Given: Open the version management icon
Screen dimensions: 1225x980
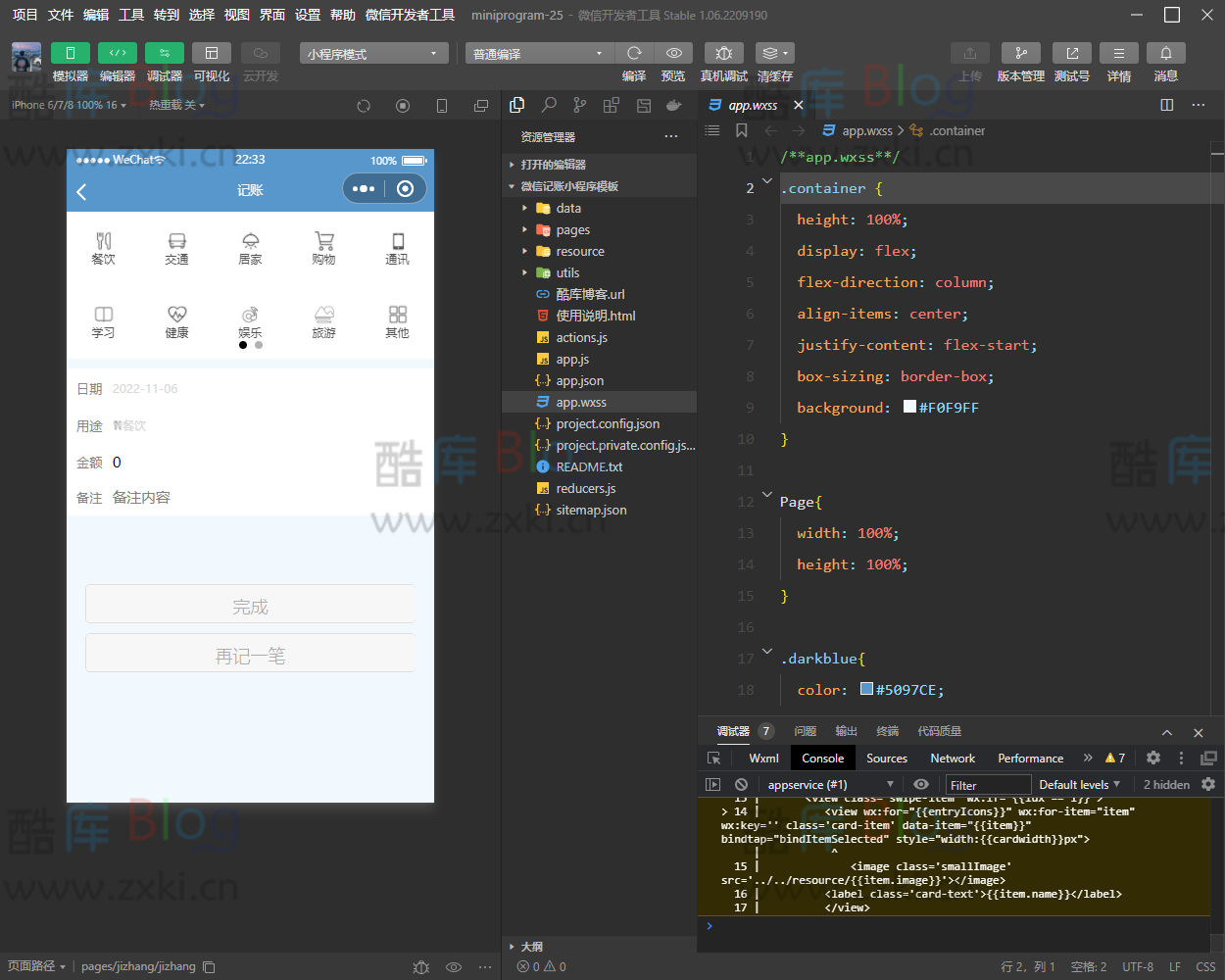Looking at the screenshot, I should pyautogui.click(x=1020, y=53).
